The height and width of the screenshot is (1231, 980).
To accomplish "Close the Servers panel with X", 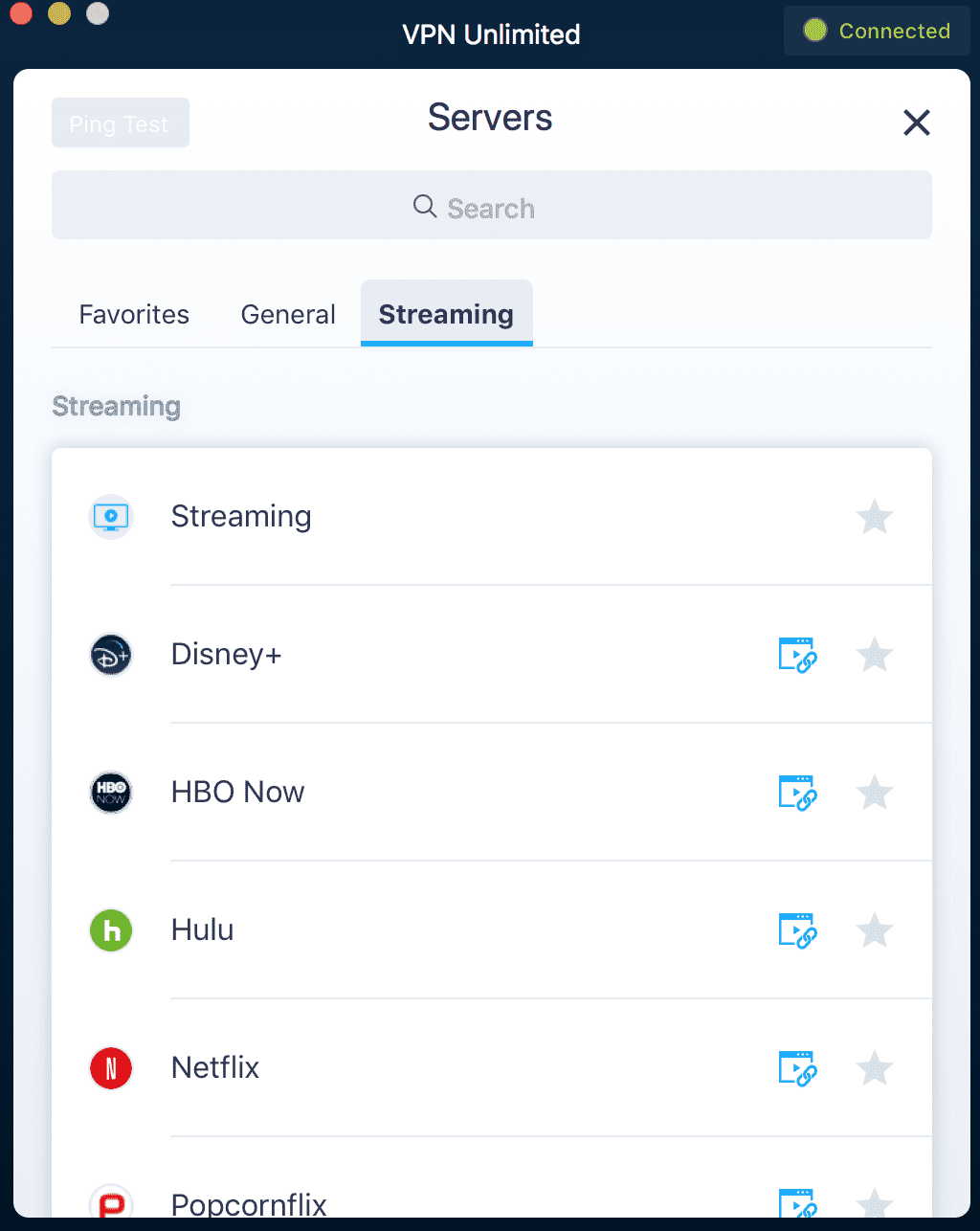I will (x=916, y=123).
